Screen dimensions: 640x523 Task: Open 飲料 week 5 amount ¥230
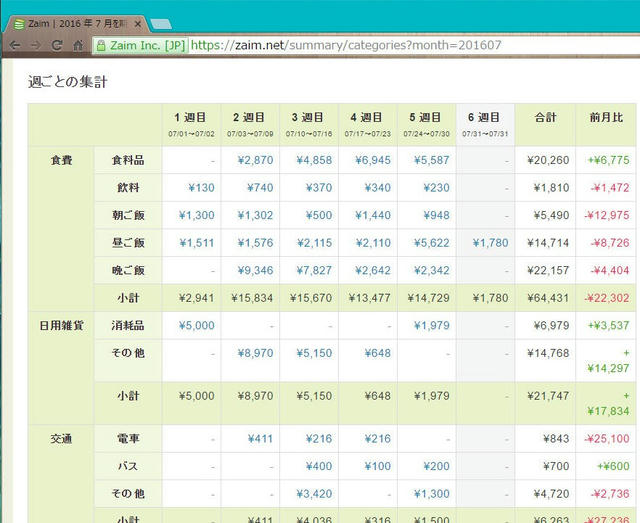(x=436, y=188)
